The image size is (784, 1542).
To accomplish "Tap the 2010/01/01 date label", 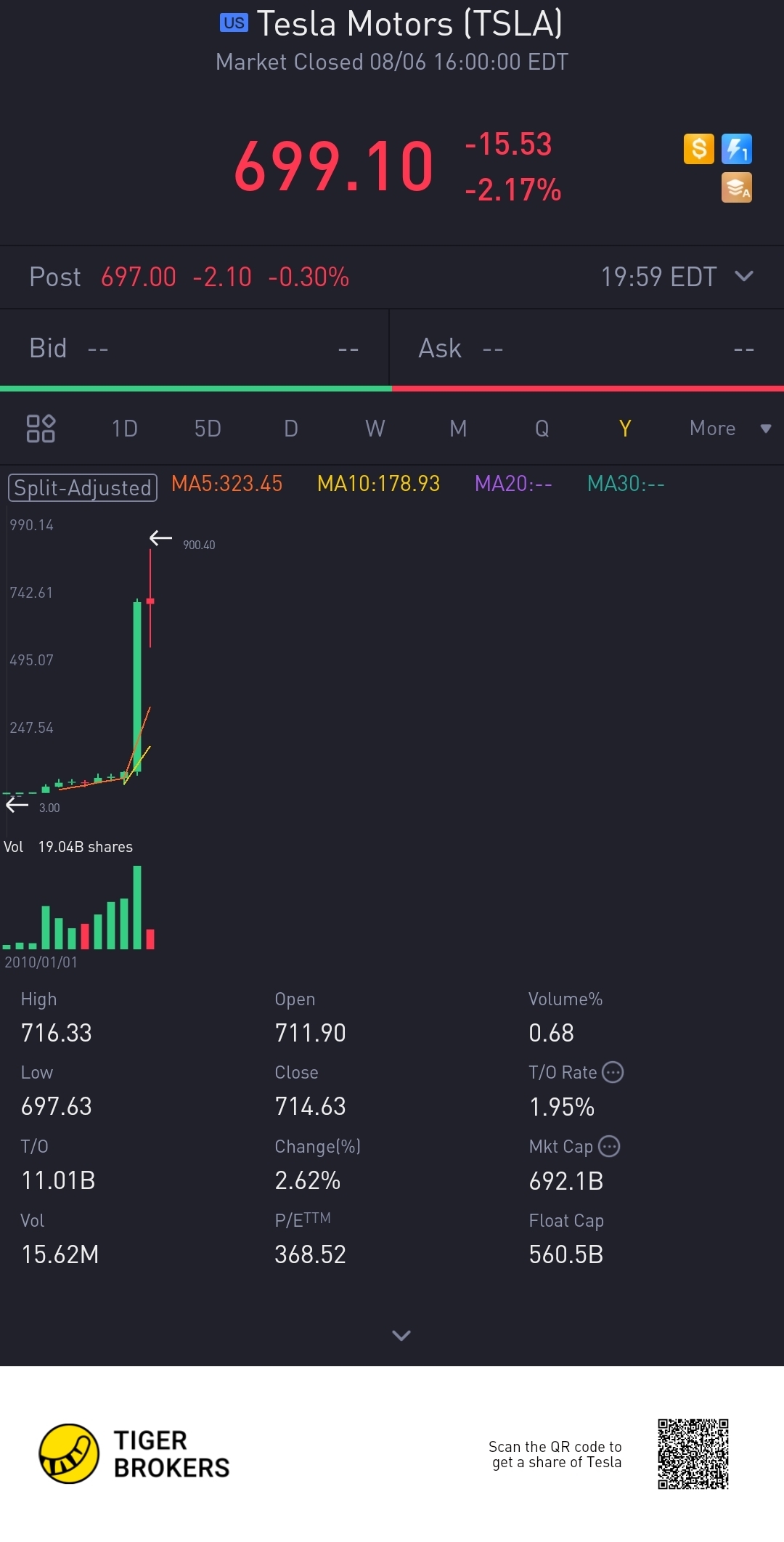I will (x=41, y=962).
